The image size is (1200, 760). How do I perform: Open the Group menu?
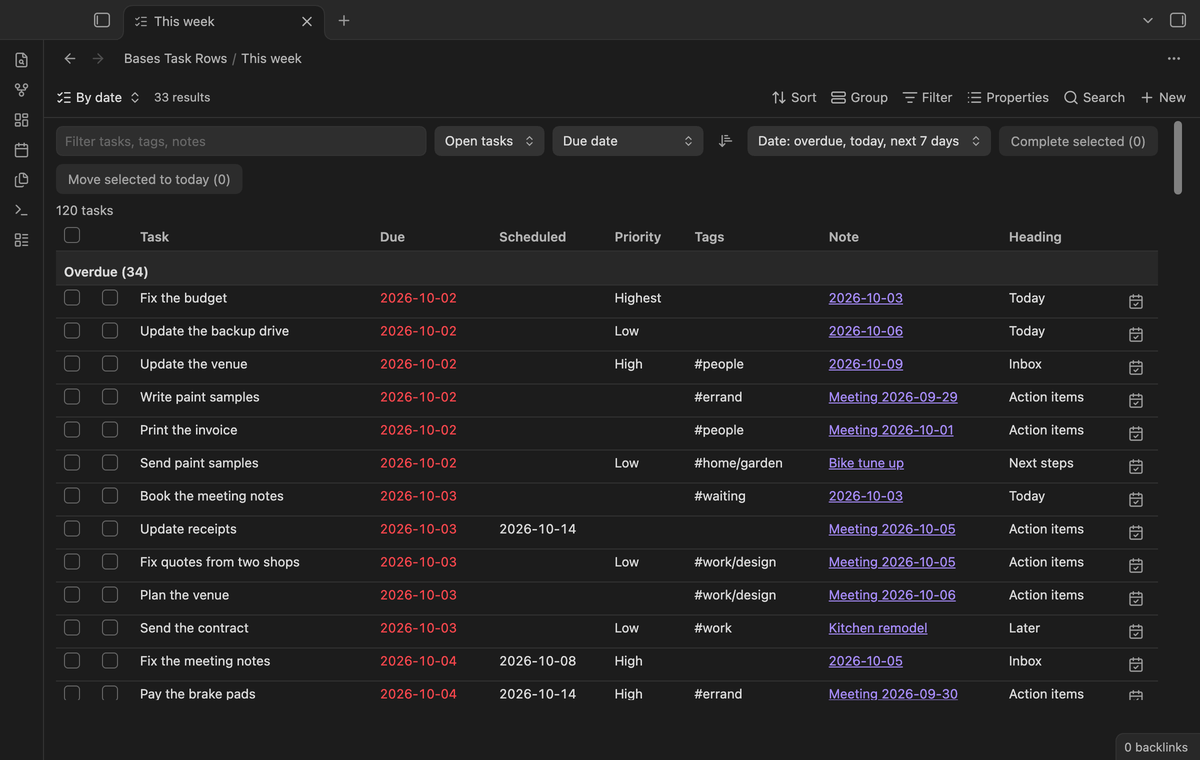pos(859,97)
